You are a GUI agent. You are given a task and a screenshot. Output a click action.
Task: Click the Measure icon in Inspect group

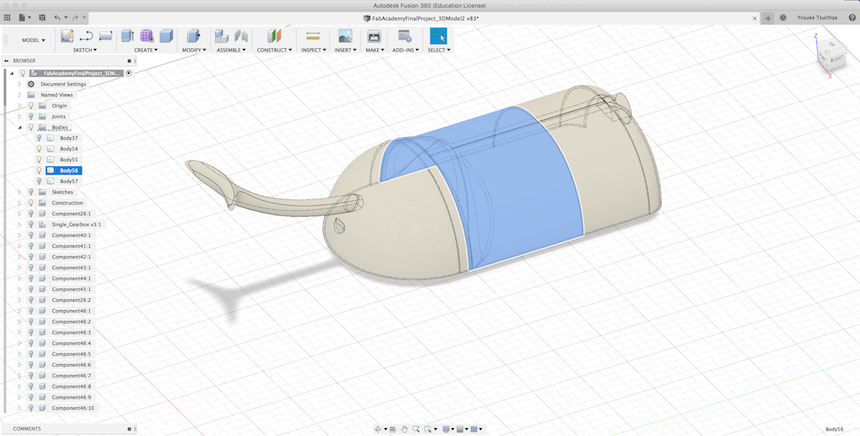[312, 36]
